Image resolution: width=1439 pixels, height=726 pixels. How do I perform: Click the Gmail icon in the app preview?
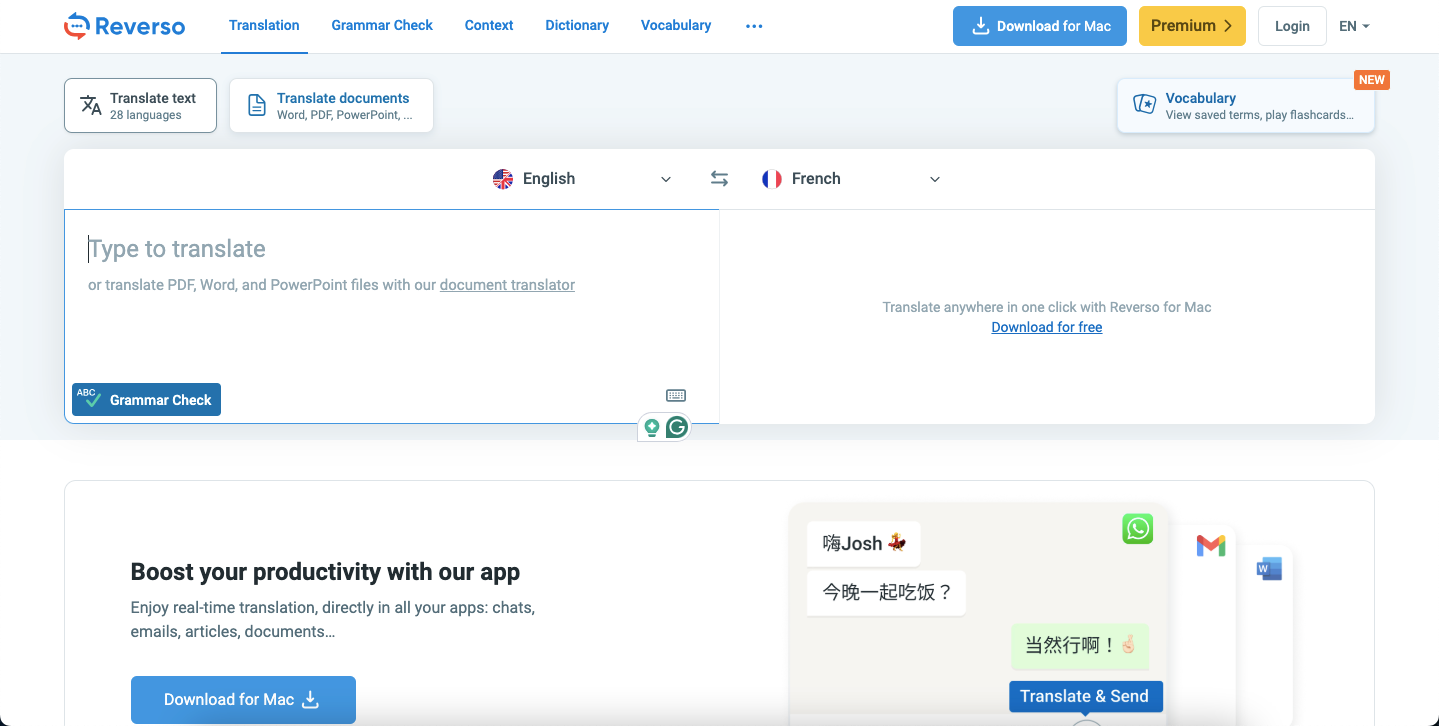1211,546
